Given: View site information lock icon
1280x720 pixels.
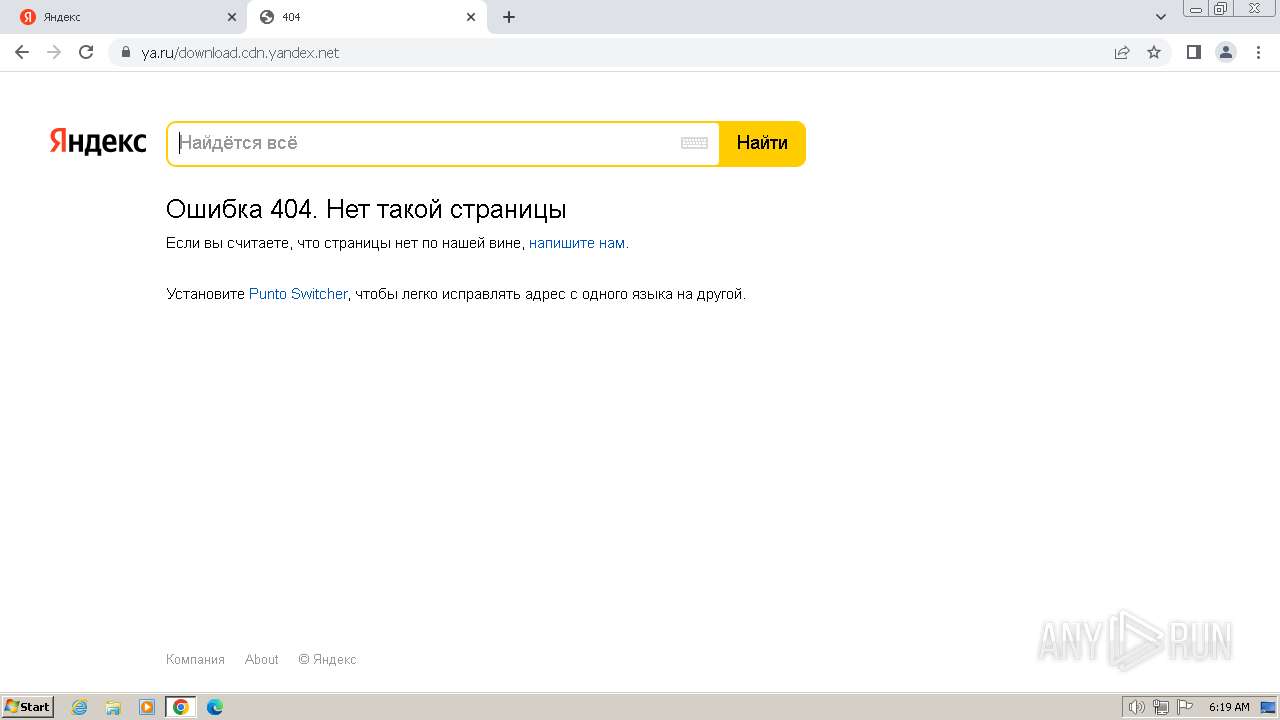Looking at the screenshot, I should pos(125,52).
